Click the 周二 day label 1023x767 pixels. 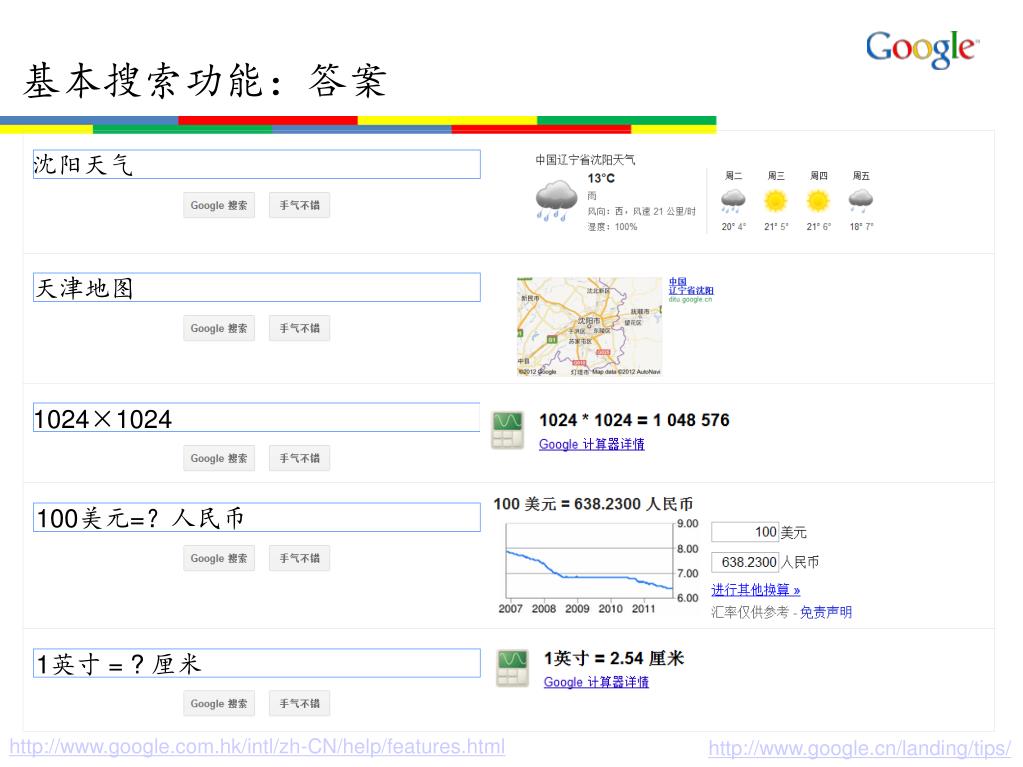click(x=733, y=175)
